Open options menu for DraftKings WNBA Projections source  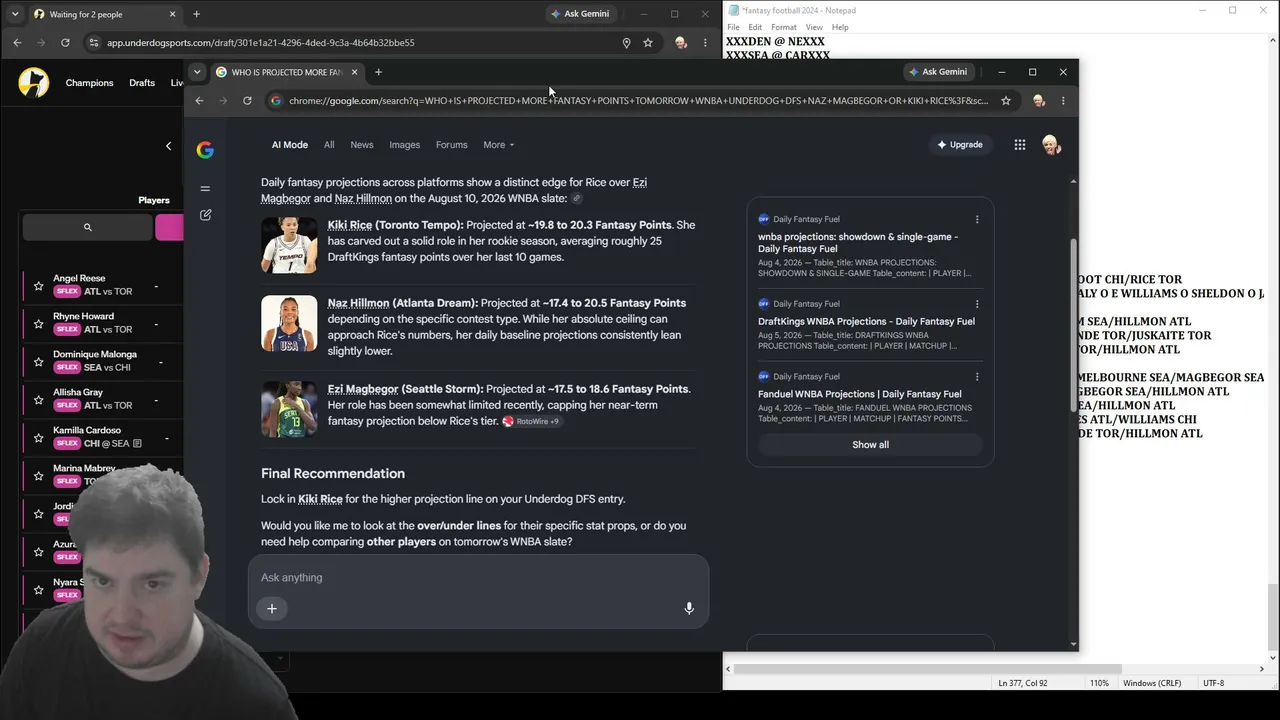point(977,304)
